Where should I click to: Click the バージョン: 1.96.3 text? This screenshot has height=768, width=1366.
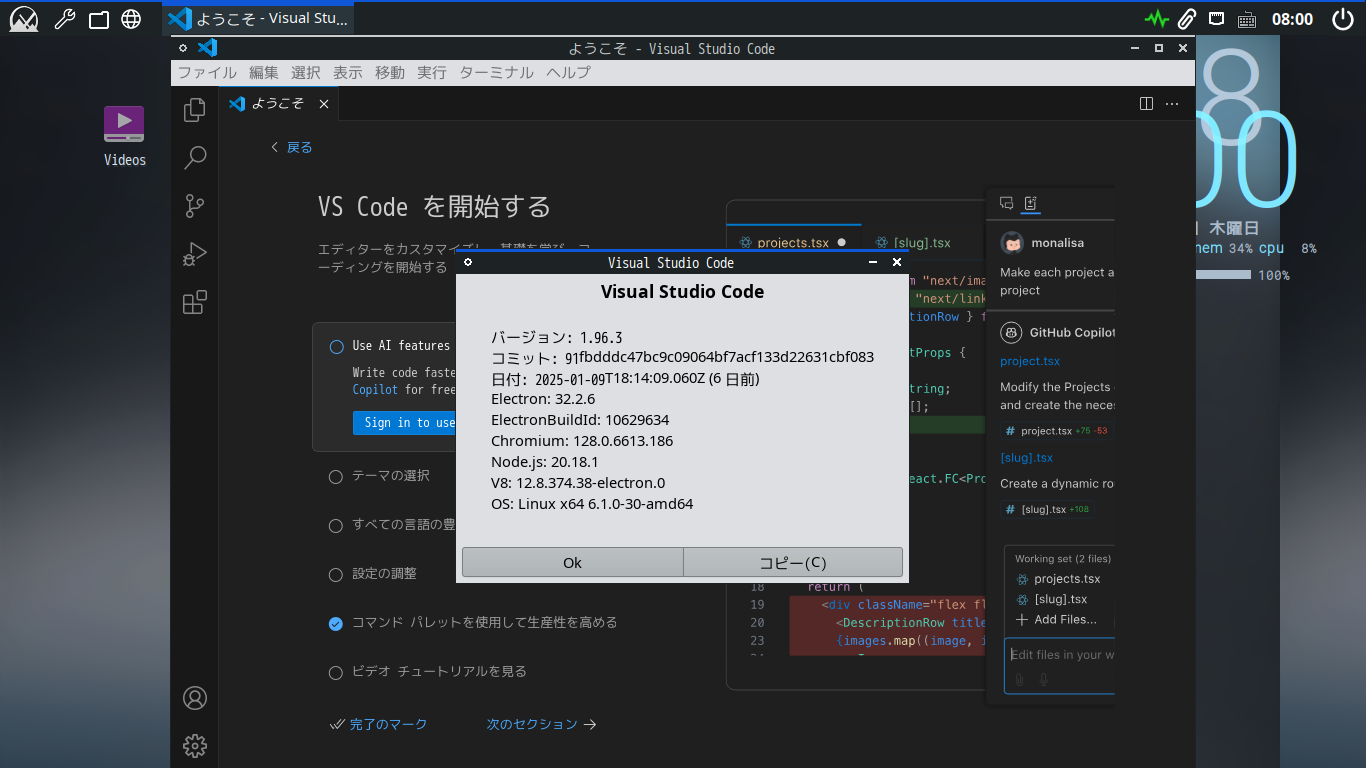pos(557,338)
